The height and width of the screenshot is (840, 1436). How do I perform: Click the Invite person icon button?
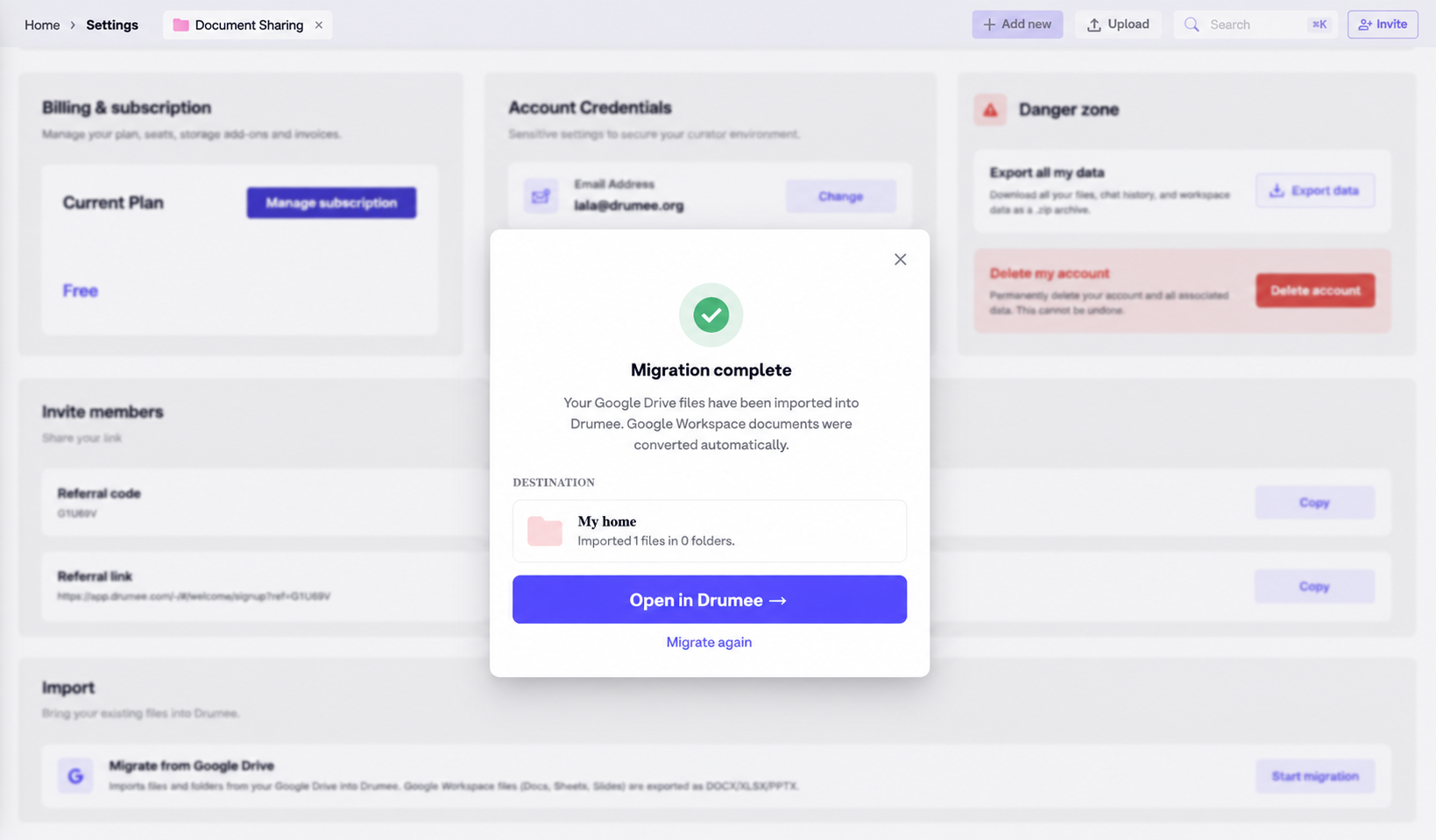click(1383, 24)
